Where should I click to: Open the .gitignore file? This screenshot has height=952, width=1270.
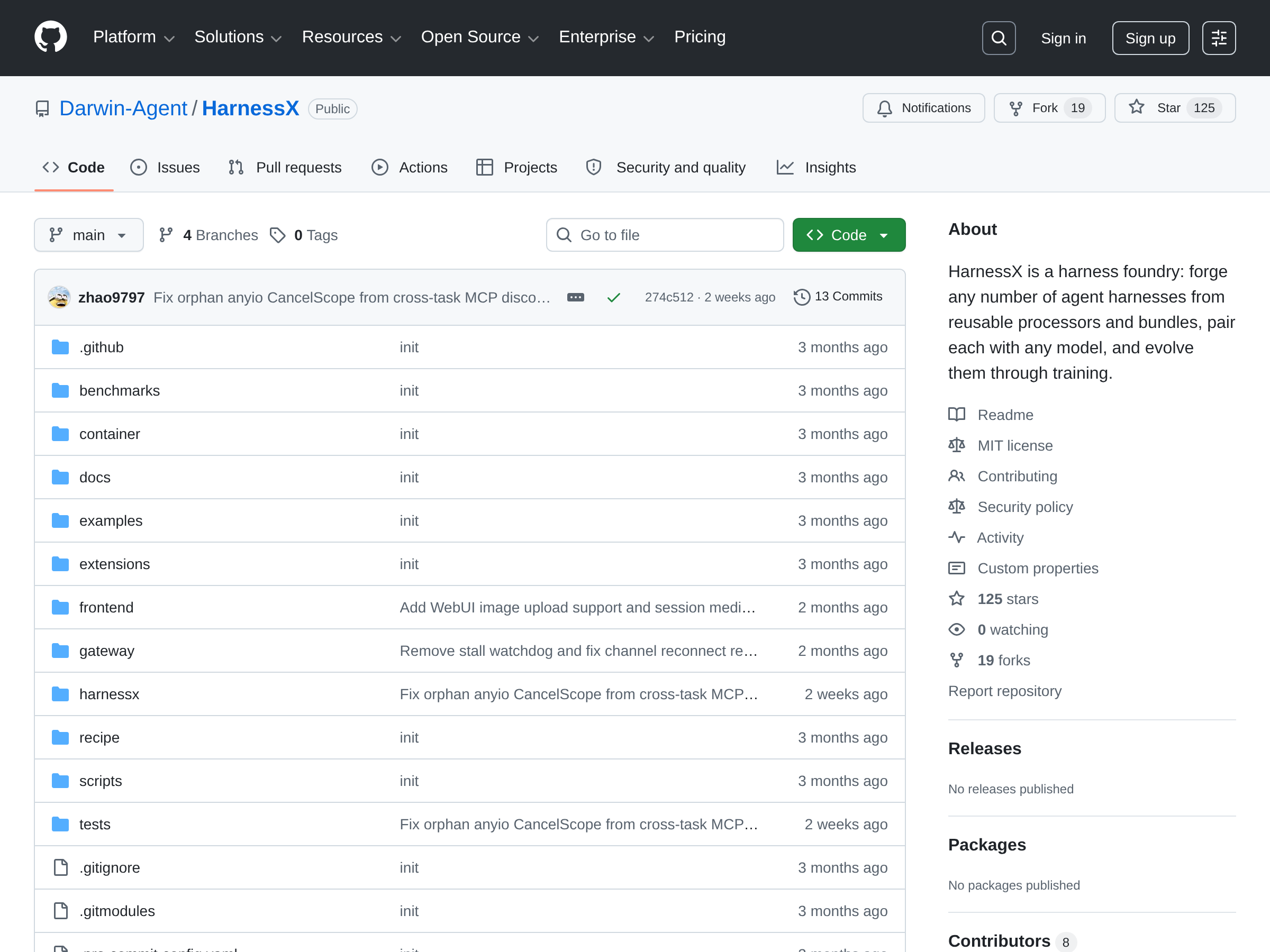click(x=109, y=868)
